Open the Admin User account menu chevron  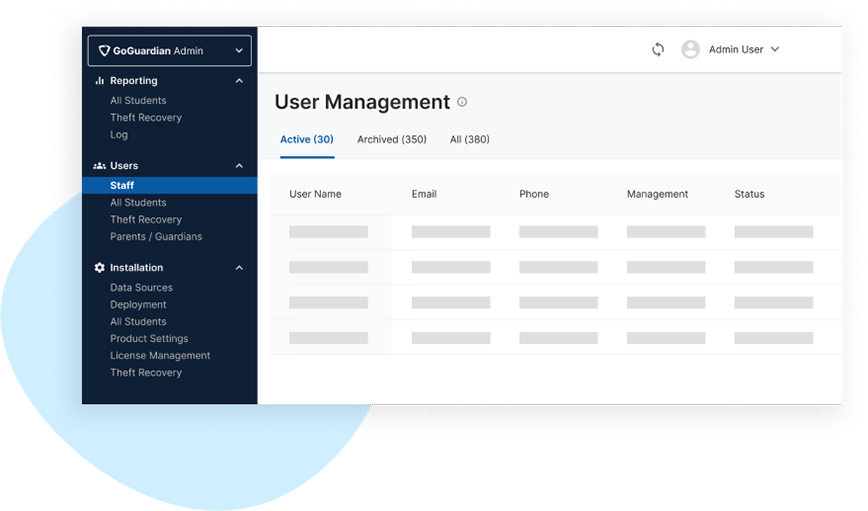pos(775,49)
